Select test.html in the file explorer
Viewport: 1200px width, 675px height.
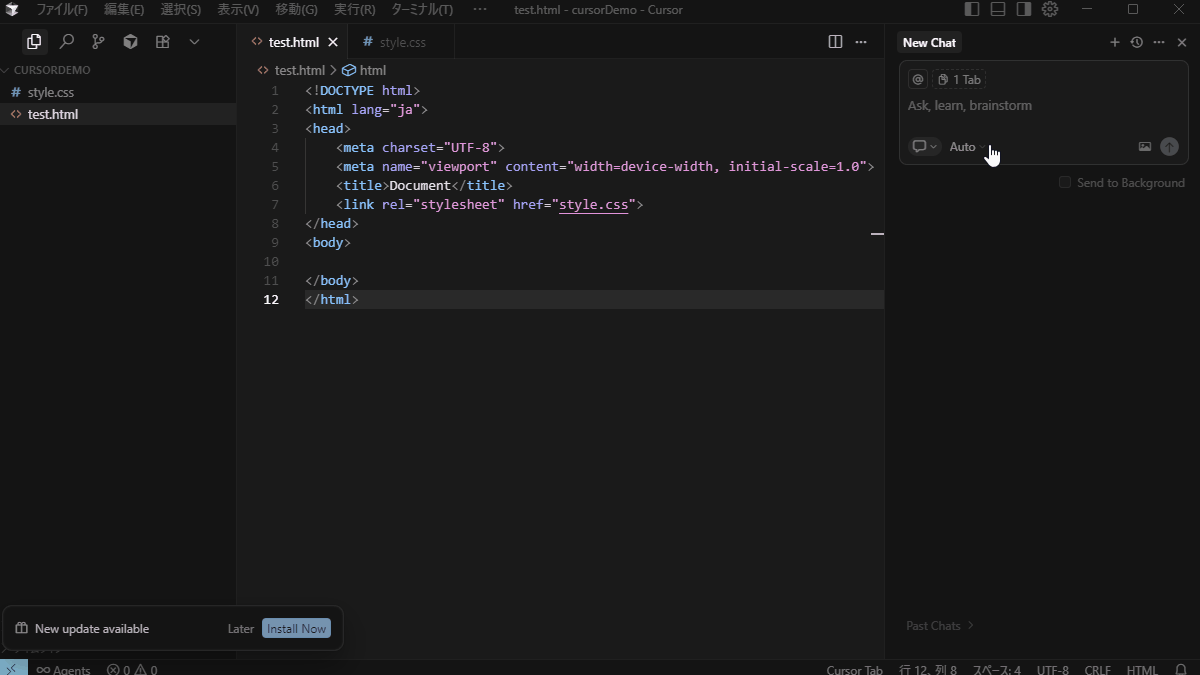click(x=118, y=114)
